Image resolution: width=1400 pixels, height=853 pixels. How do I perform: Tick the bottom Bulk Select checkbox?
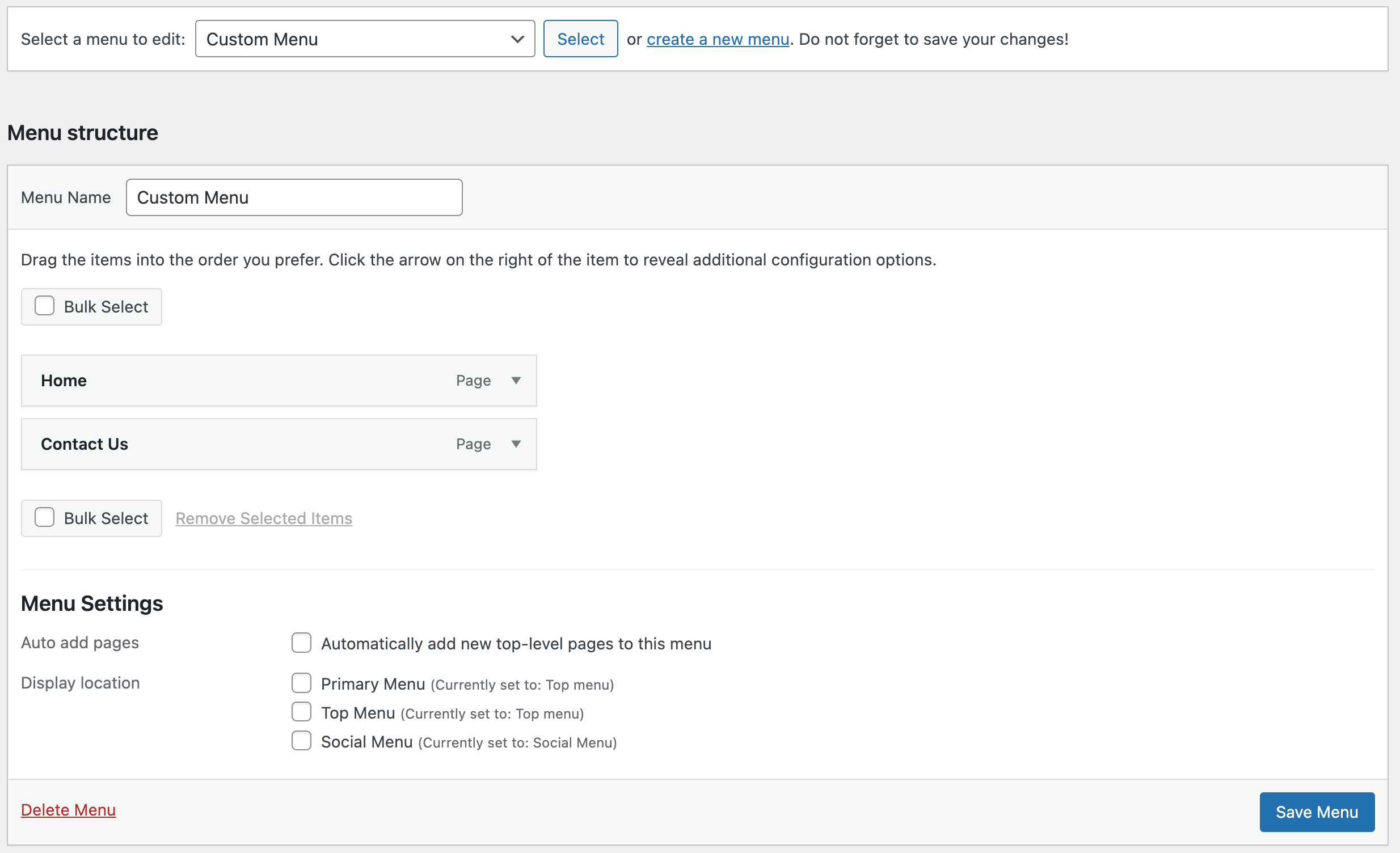click(44, 517)
